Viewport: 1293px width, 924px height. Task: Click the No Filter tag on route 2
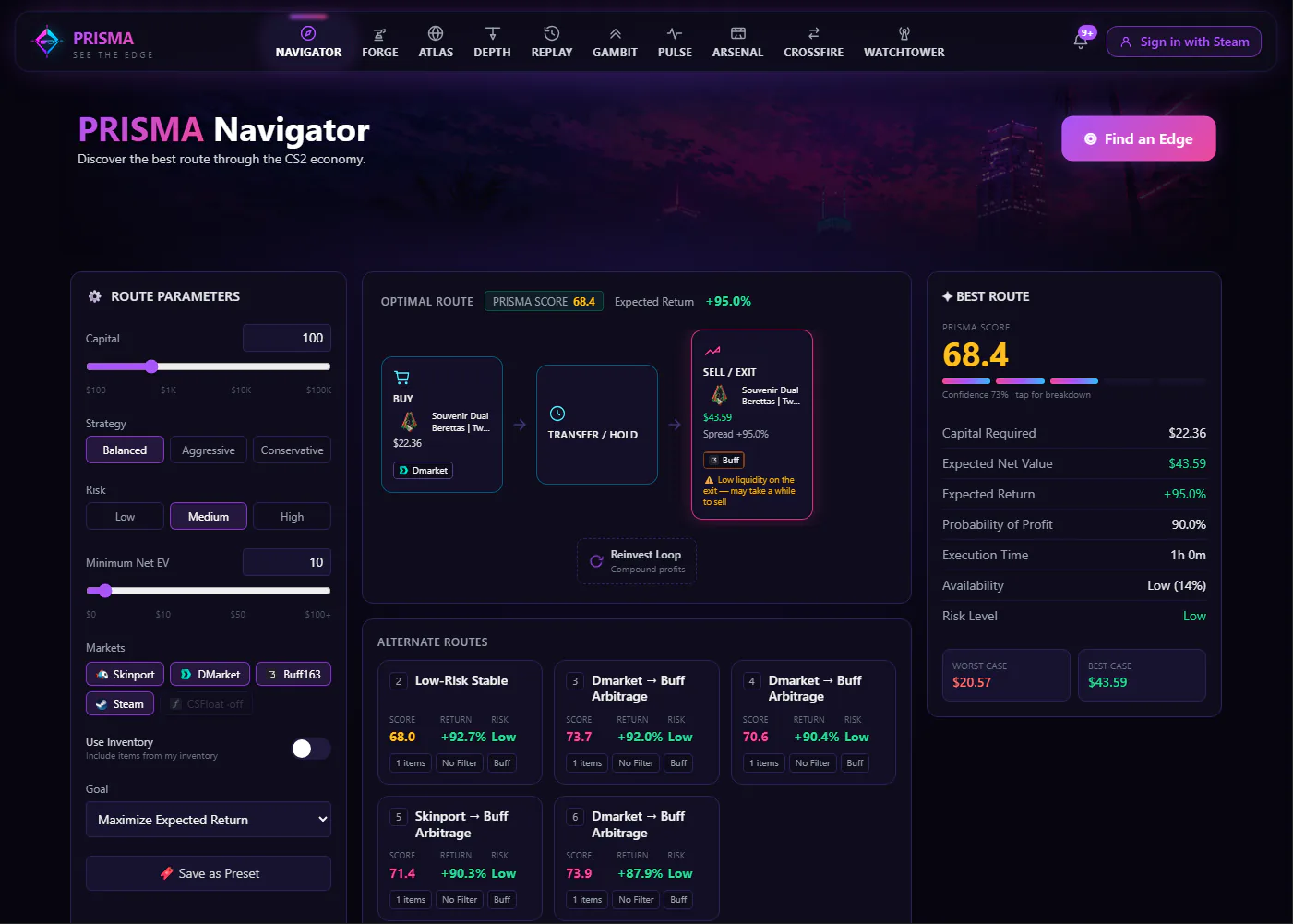click(460, 763)
